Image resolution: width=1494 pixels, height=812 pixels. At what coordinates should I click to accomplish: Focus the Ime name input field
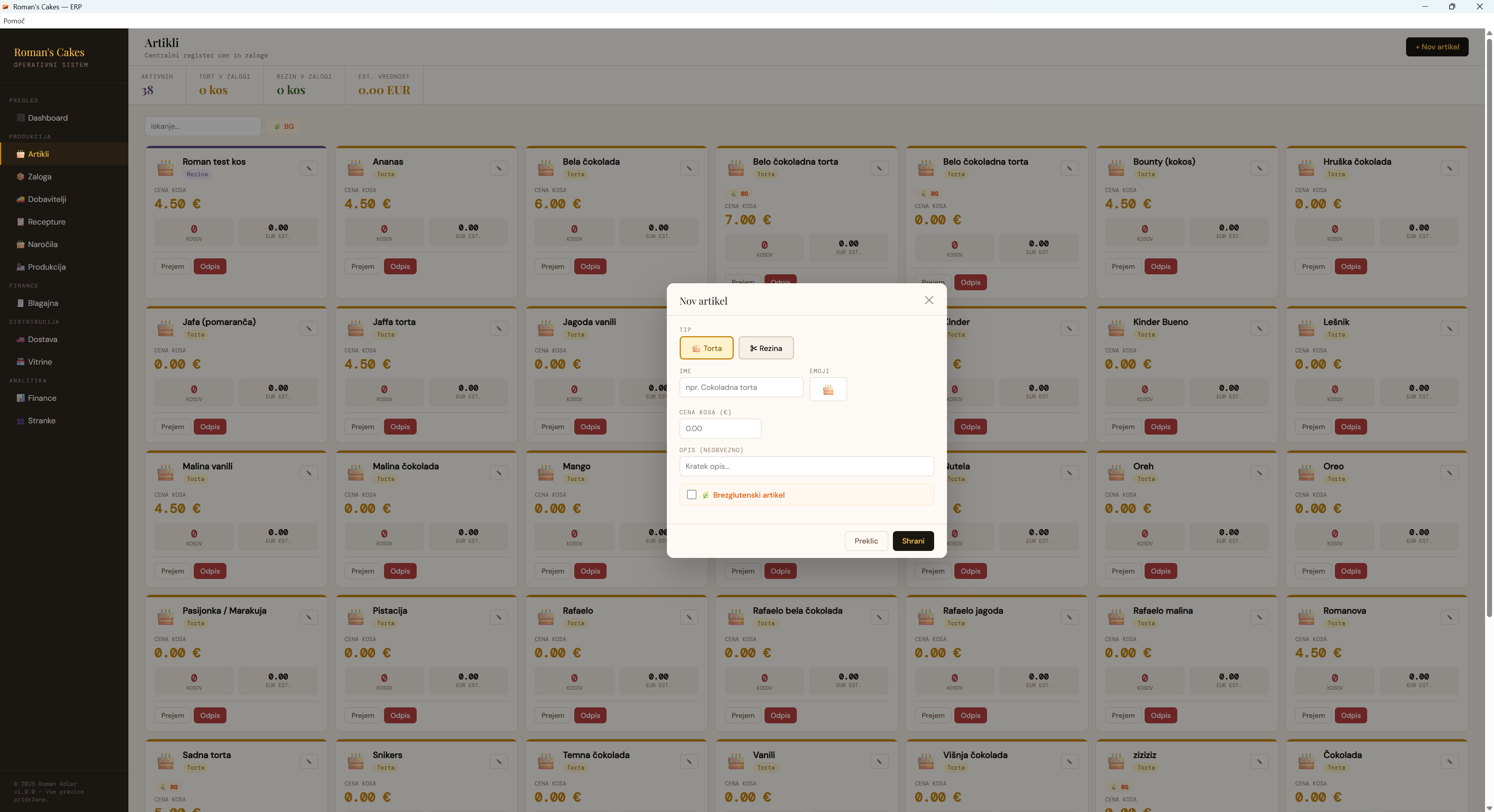click(x=741, y=388)
